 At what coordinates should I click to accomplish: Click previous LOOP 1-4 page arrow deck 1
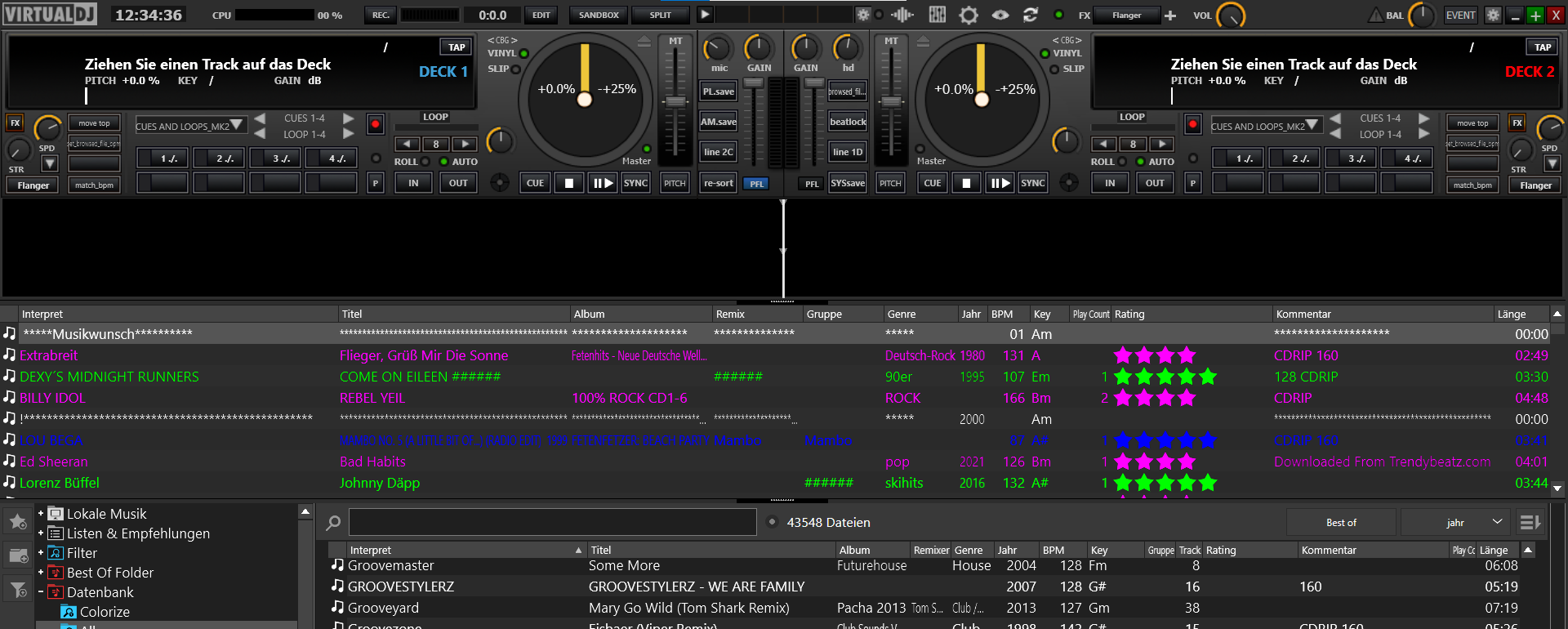pos(260,134)
